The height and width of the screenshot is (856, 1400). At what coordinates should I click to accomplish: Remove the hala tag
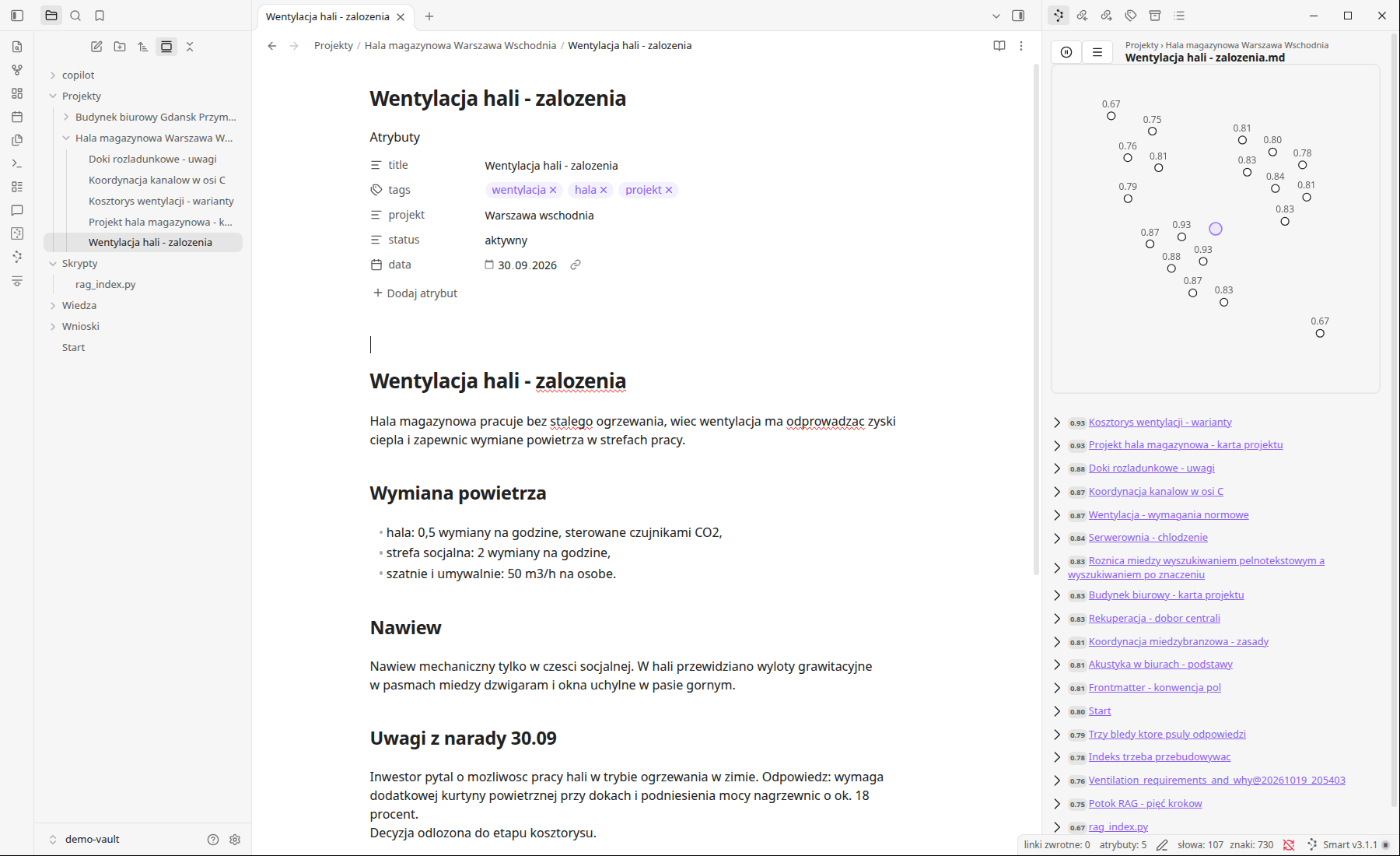[x=603, y=190]
